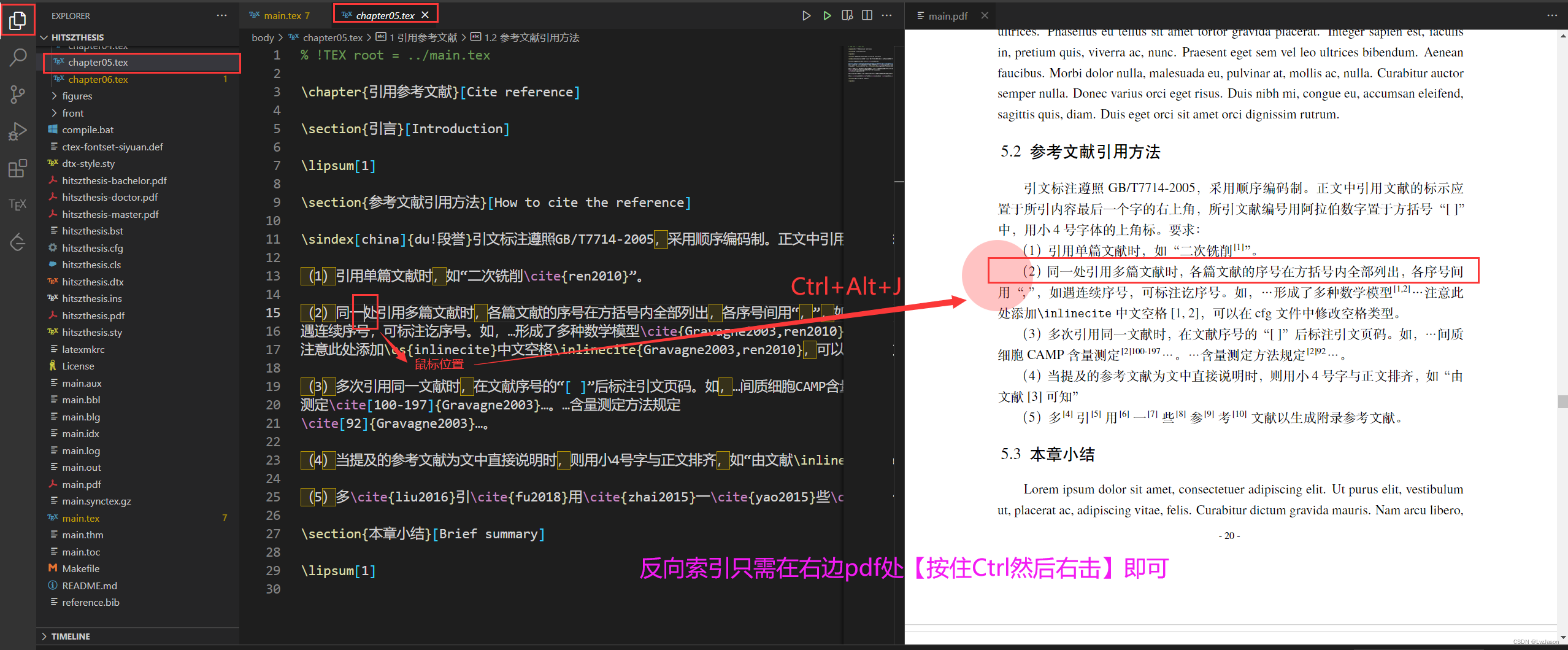Screen dimensions: 1568x650
Task: Switch to the main.tex tab
Action: pos(282,15)
